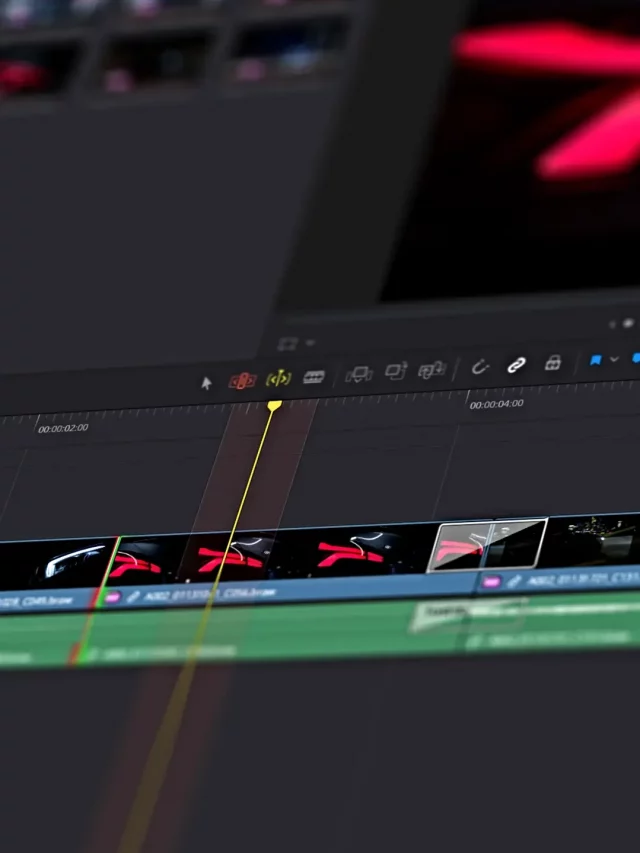Click the Overwrite Clip toolbar icon
Viewport: 640px width, 853px height.
(396, 371)
